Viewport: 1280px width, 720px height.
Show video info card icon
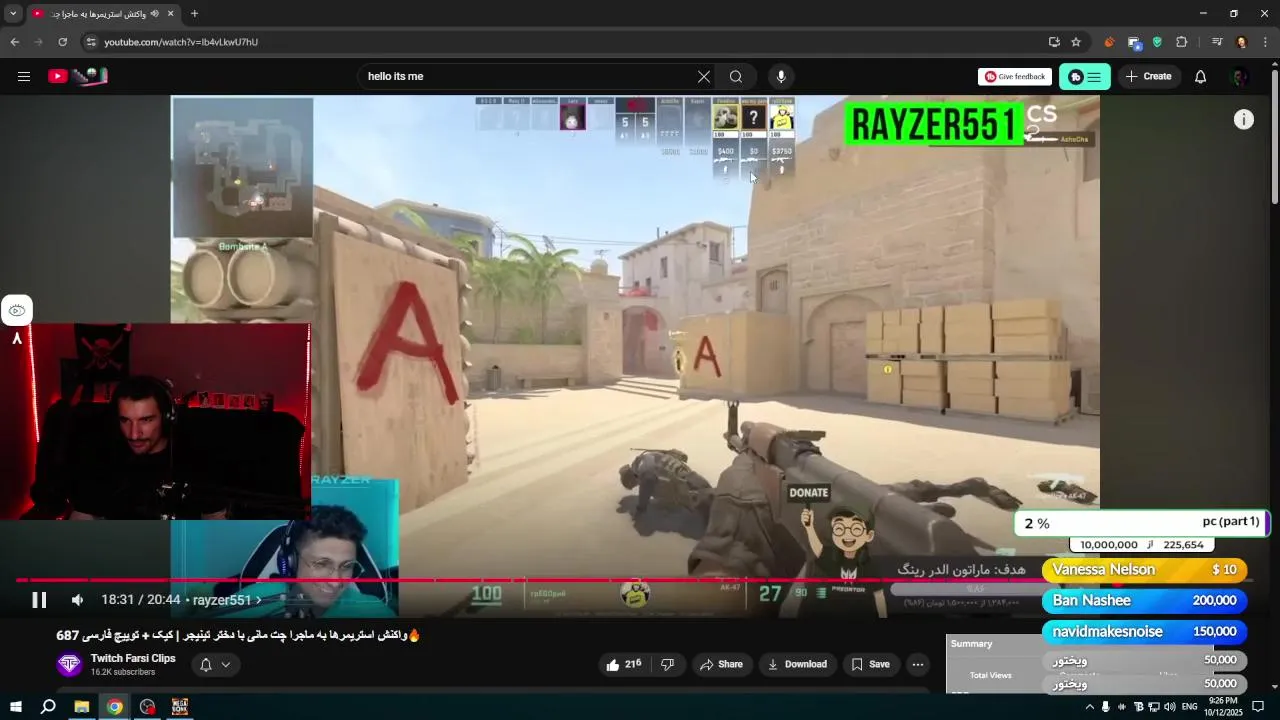pos(1244,120)
